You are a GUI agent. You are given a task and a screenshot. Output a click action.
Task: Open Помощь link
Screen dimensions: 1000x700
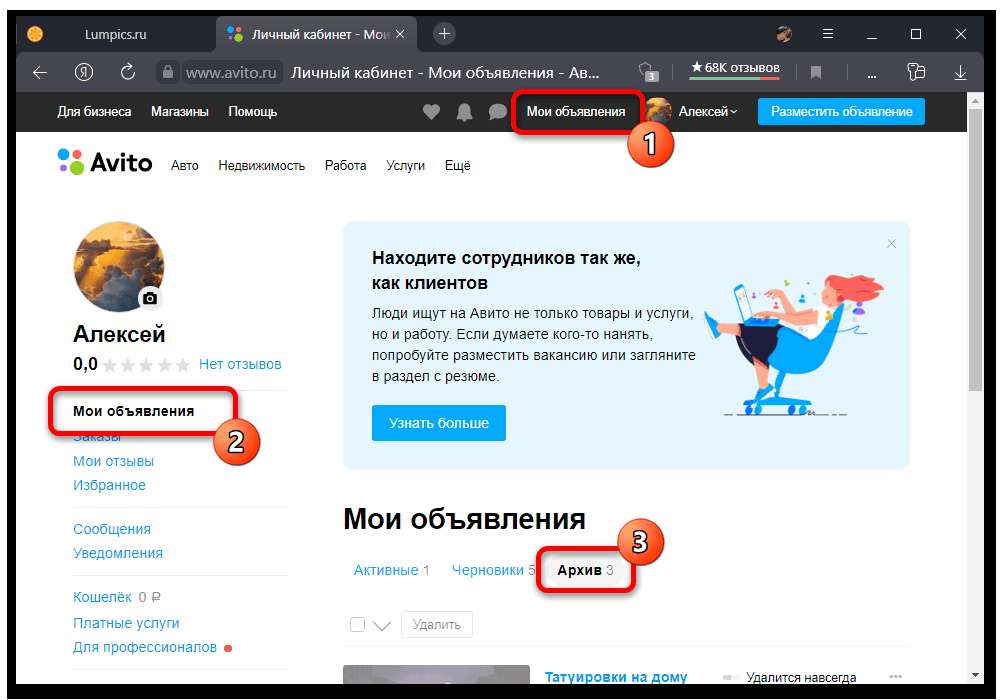point(253,112)
